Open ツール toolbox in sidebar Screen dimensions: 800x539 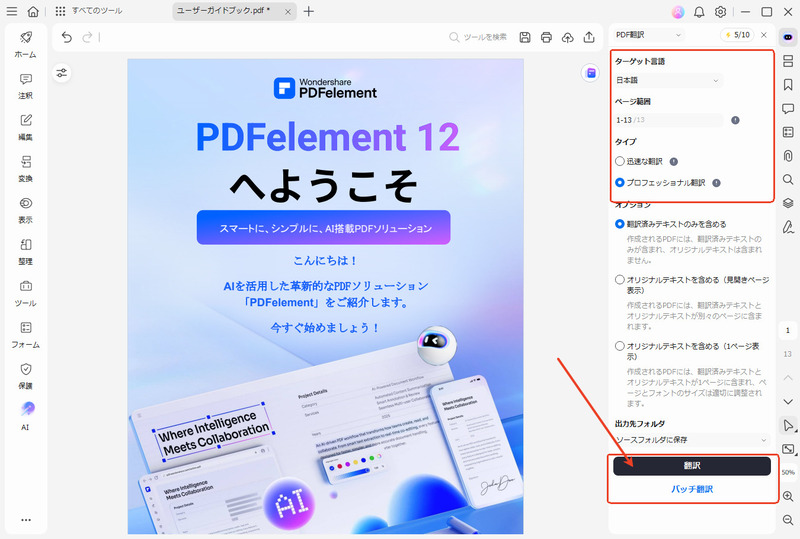click(26, 293)
